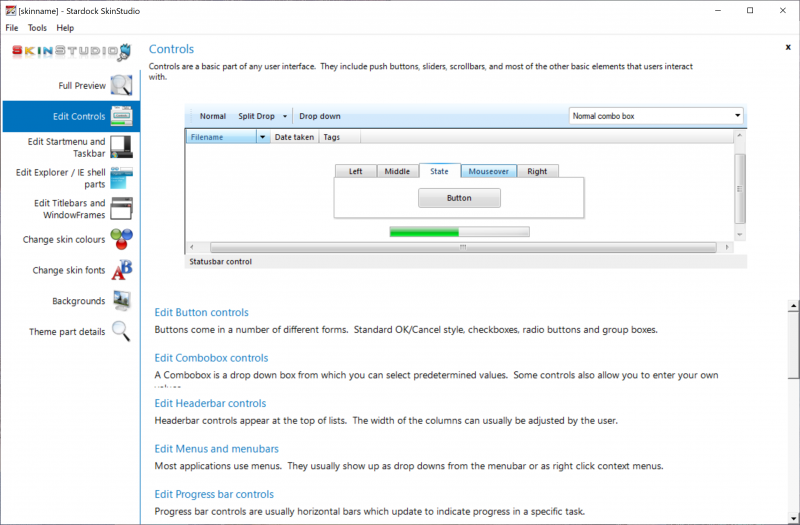Open Theme part details magnifier icon
The height and width of the screenshot is (525, 800).
(x=121, y=331)
